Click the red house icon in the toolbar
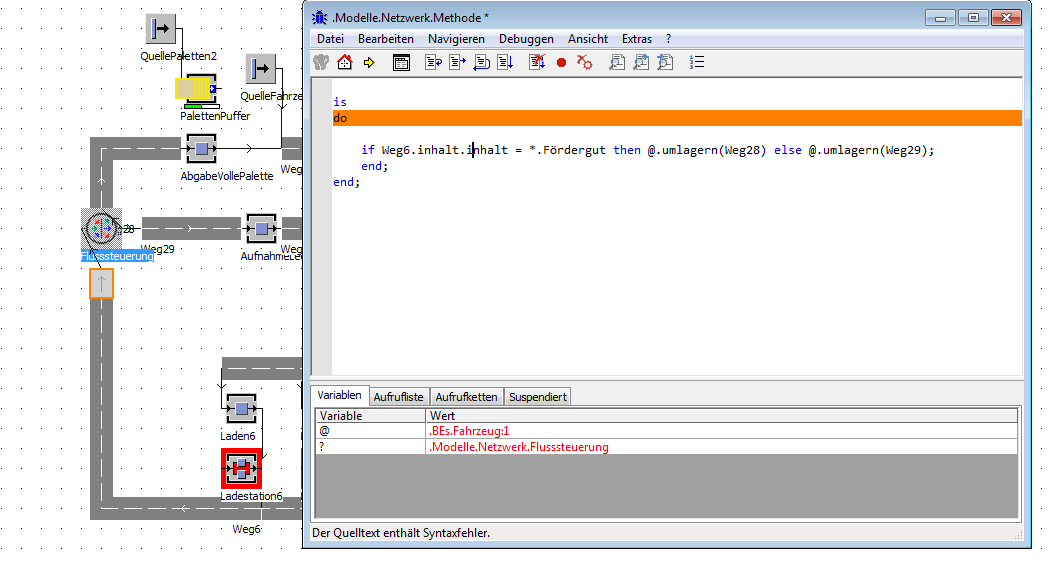 (x=345, y=62)
